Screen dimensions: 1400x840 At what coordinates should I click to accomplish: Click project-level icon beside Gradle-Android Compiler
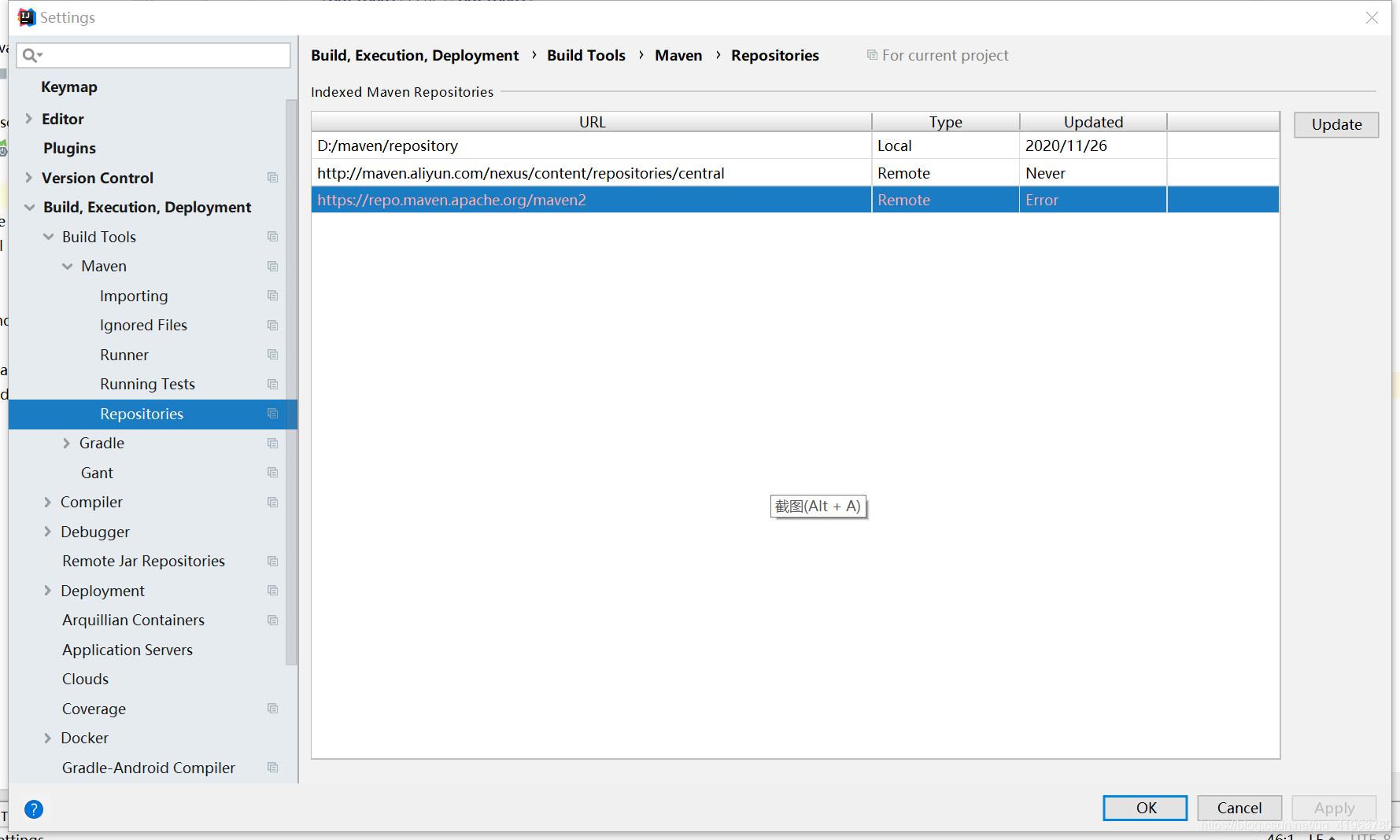(273, 768)
